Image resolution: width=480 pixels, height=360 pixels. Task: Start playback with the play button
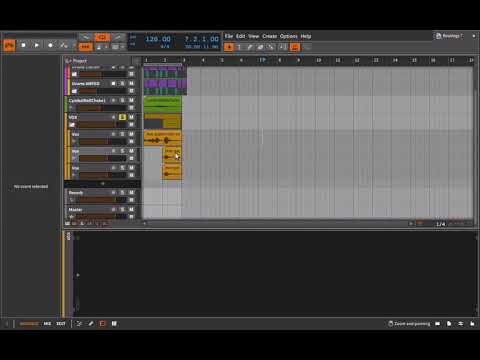pyautogui.click(x=36, y=45)
